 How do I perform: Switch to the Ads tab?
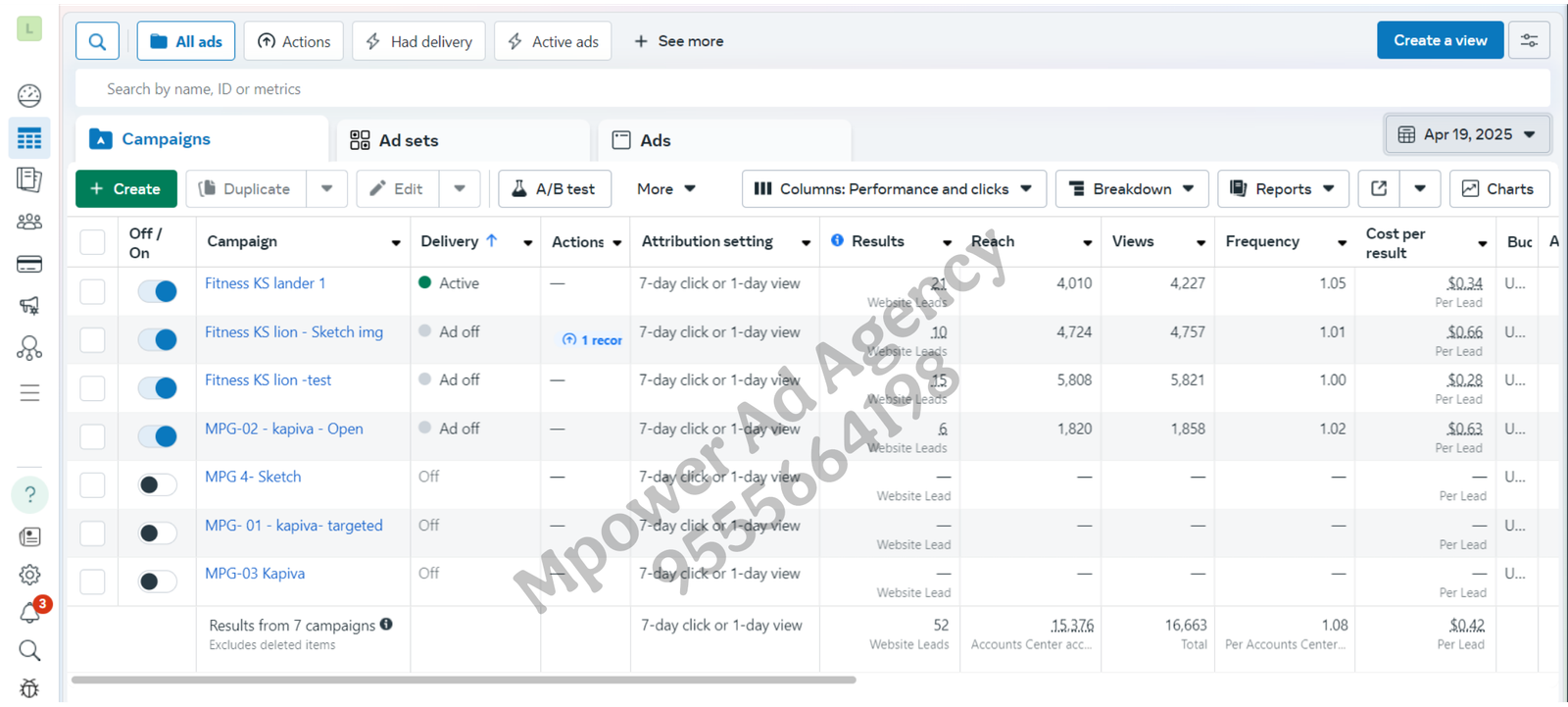724,140
